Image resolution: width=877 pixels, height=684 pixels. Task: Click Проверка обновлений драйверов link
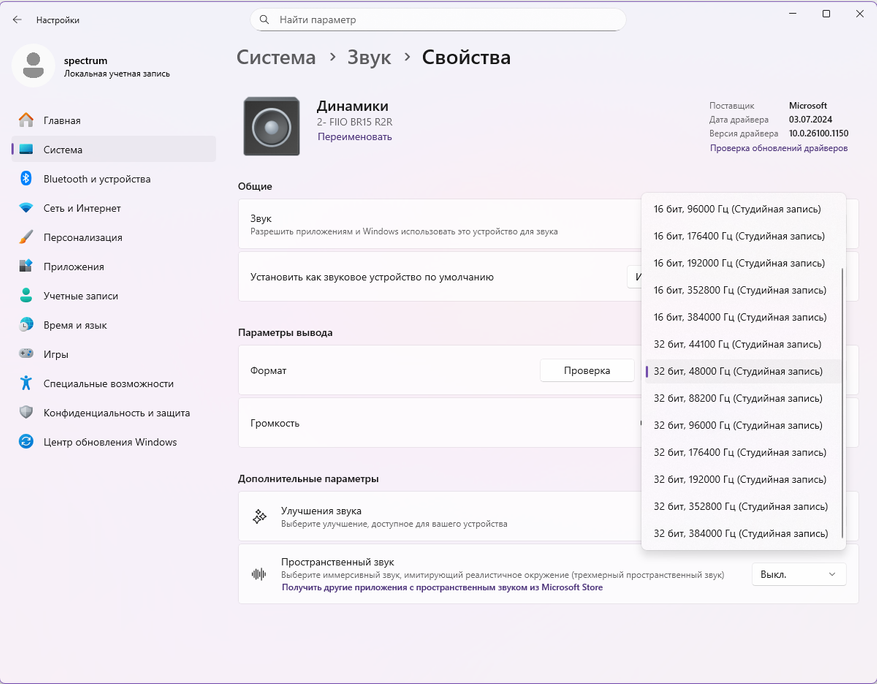click(778, 148)
